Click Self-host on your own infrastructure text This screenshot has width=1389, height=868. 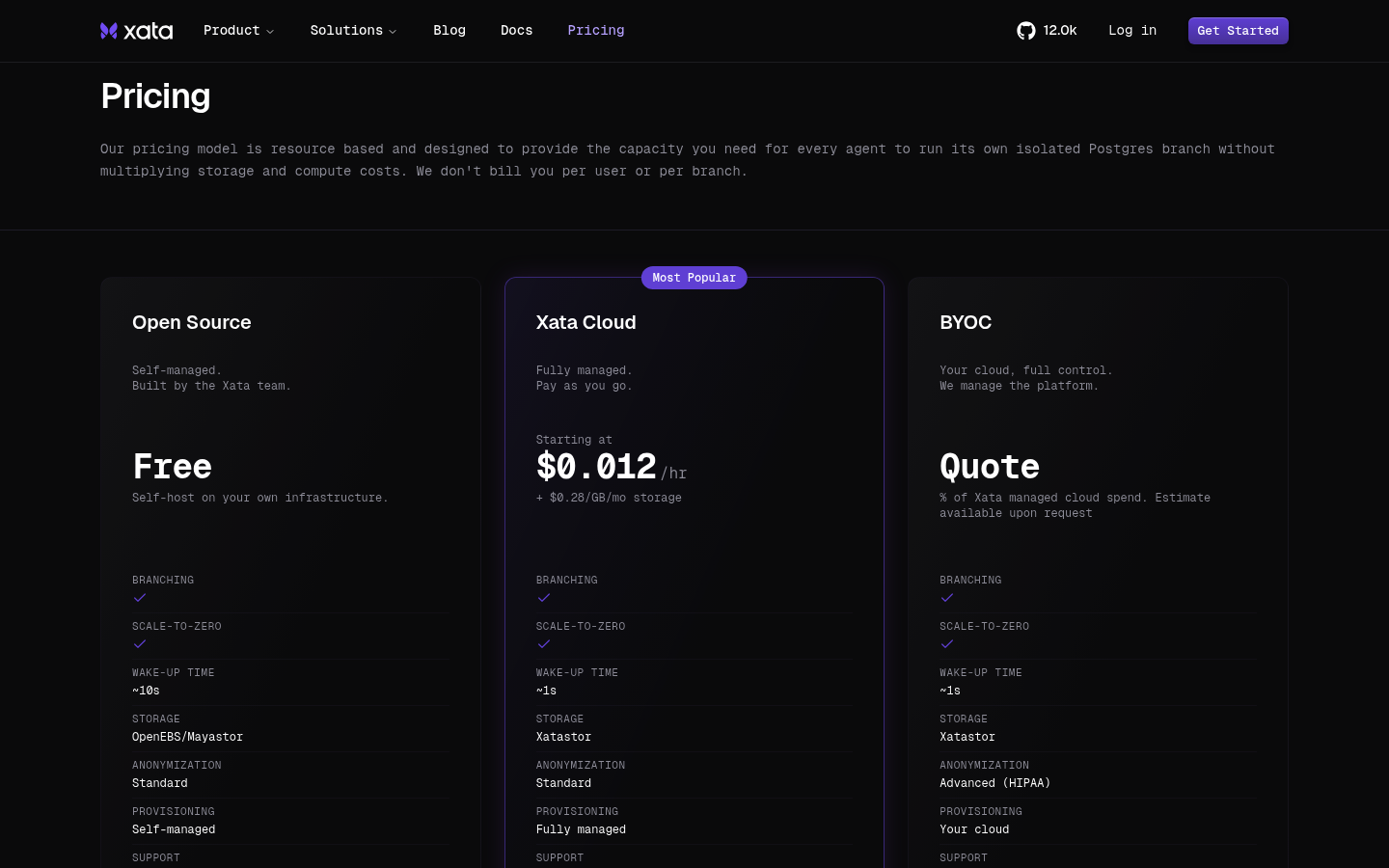coord(260,498)
